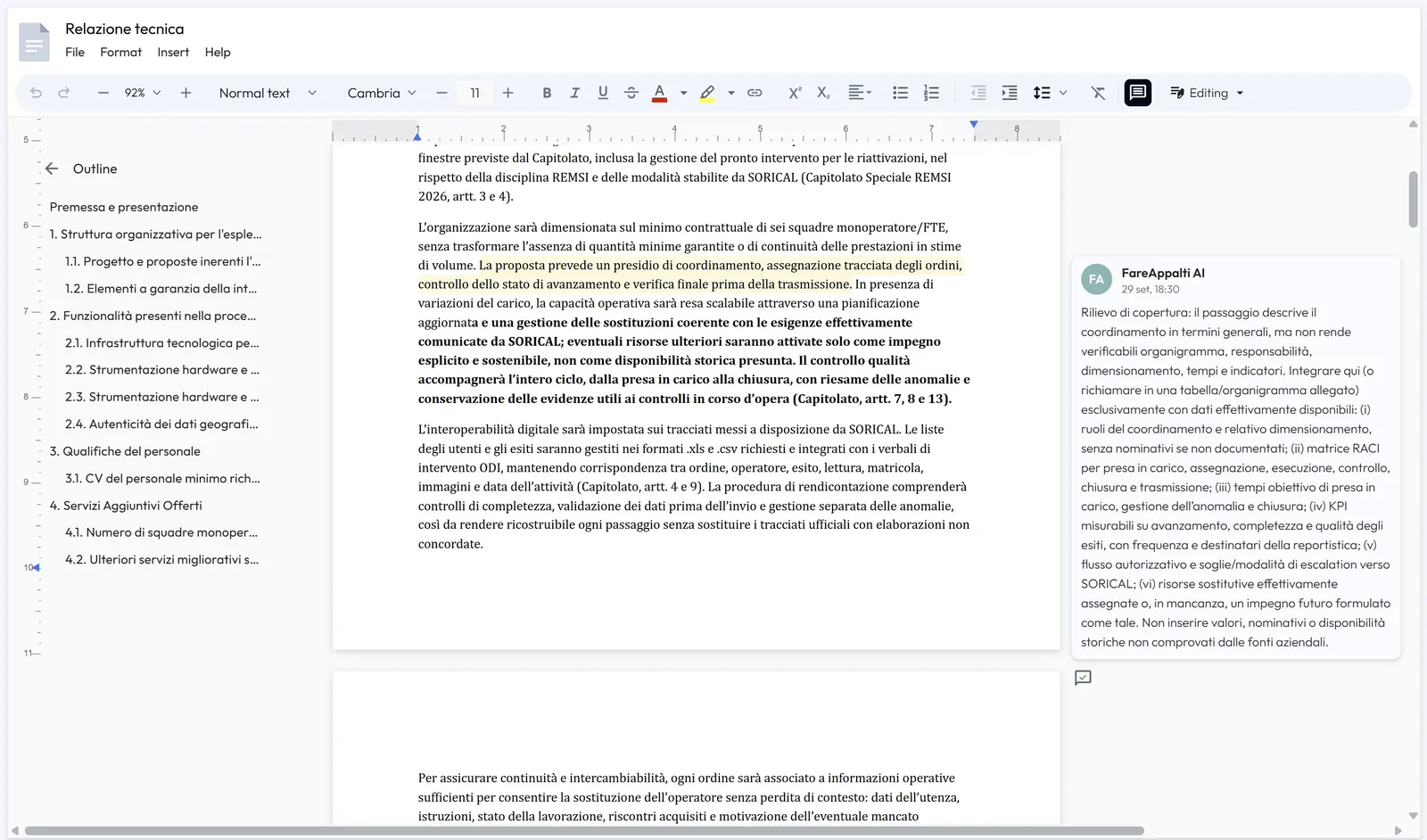This screenshot has width=1427, height=840.
Task: Toggle Bold formatting
Action: coord(547,93)
